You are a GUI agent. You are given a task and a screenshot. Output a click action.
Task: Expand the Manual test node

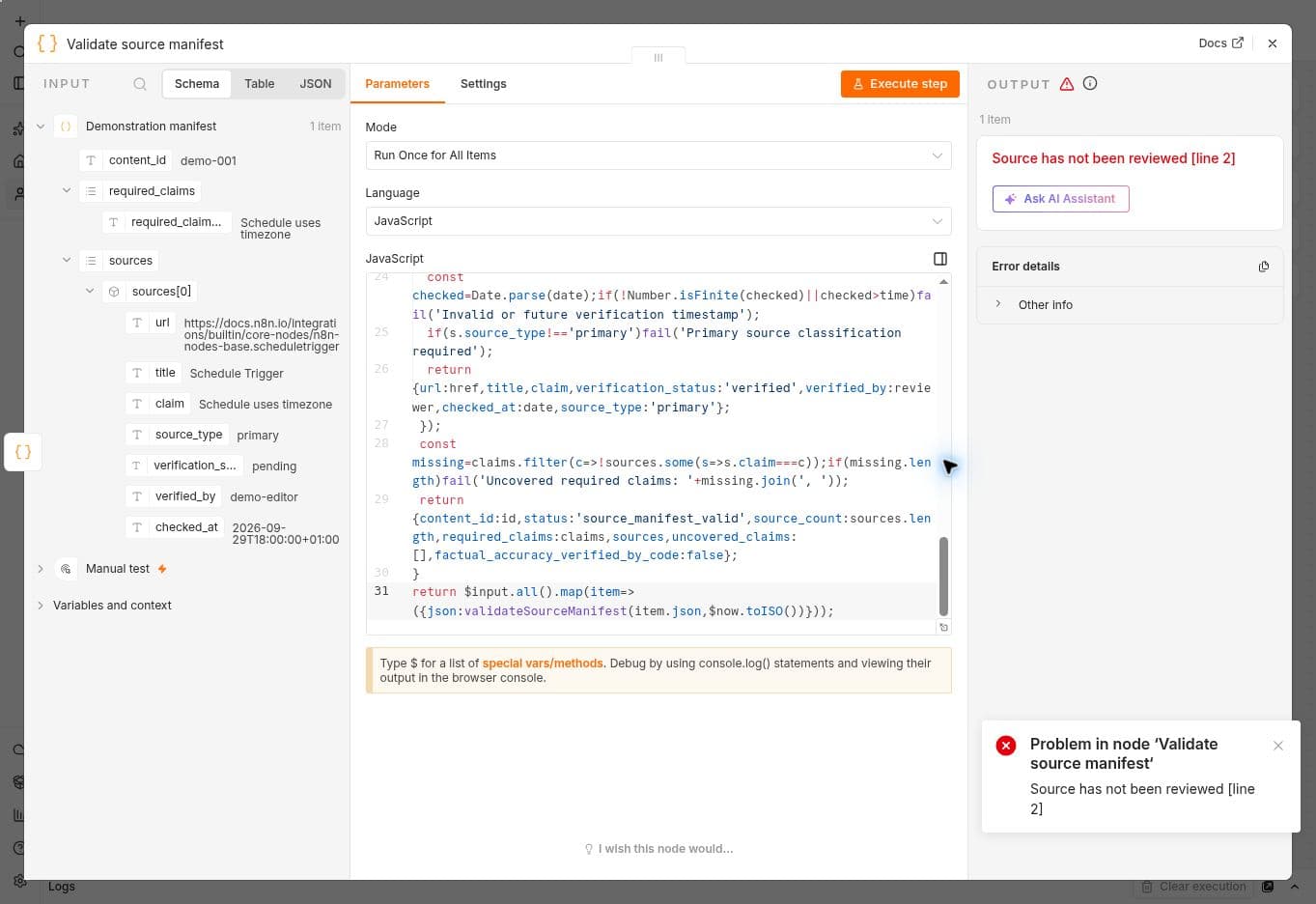click(41, 569)
